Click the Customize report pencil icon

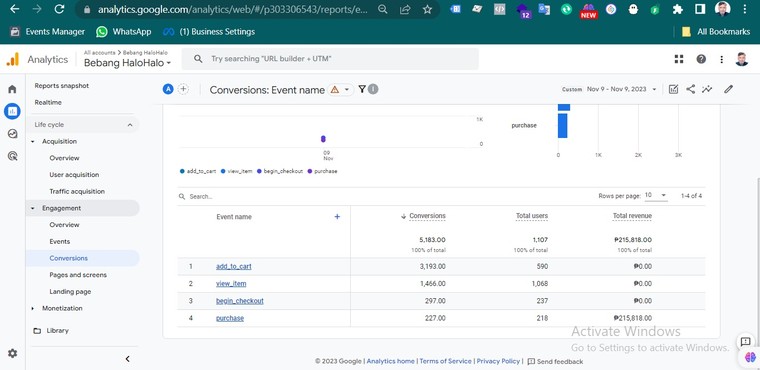728,89
